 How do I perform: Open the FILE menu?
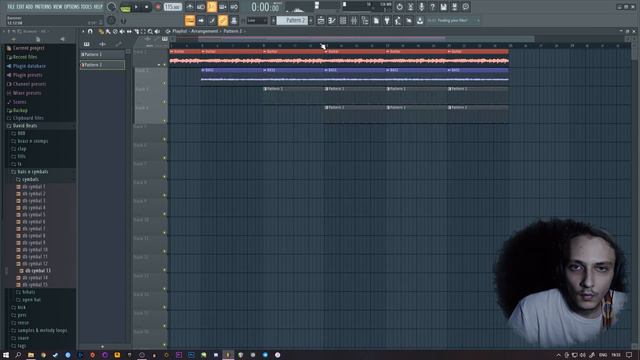point(11,7)
